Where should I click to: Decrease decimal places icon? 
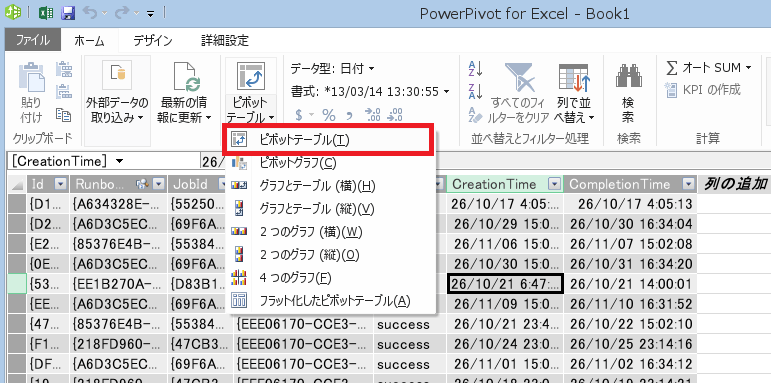tap(395, 115)
